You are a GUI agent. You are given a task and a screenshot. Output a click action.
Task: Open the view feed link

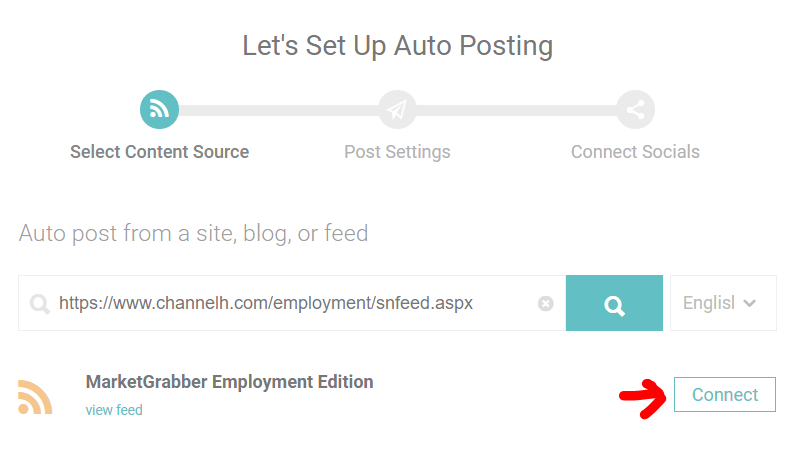click(114, 410)
